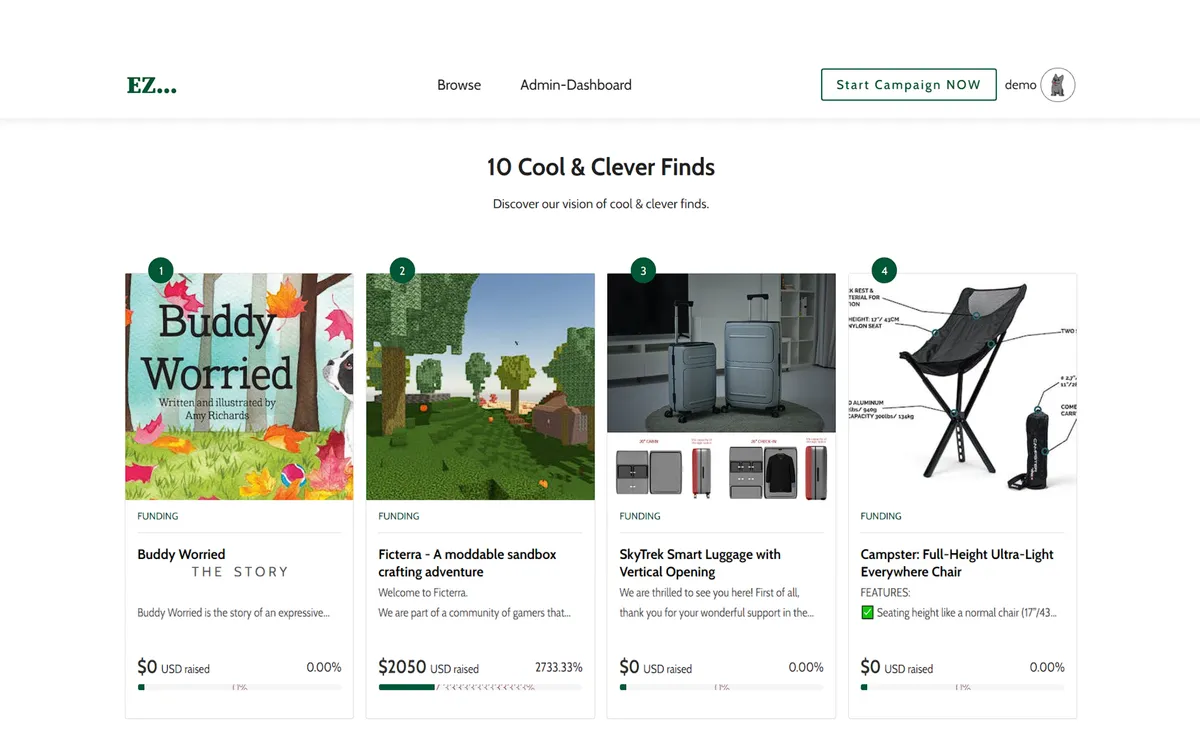Click the FUNDING label on Ficterra card
The height and width of the screenshot is (750, 1200).
click(x=399, y=517)
